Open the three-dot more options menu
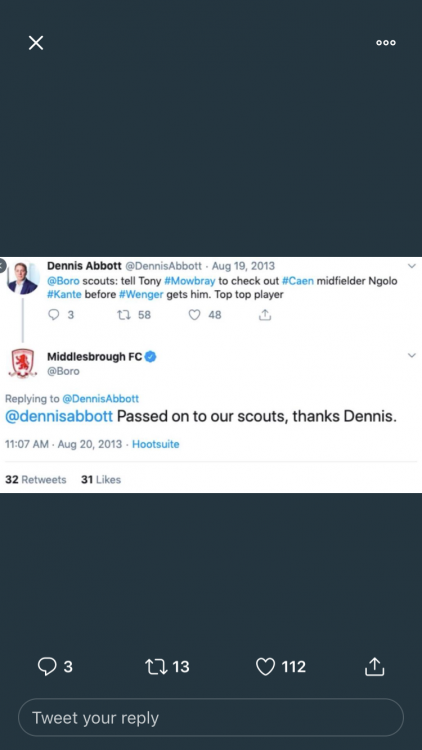422x750 pixels. 386,43
